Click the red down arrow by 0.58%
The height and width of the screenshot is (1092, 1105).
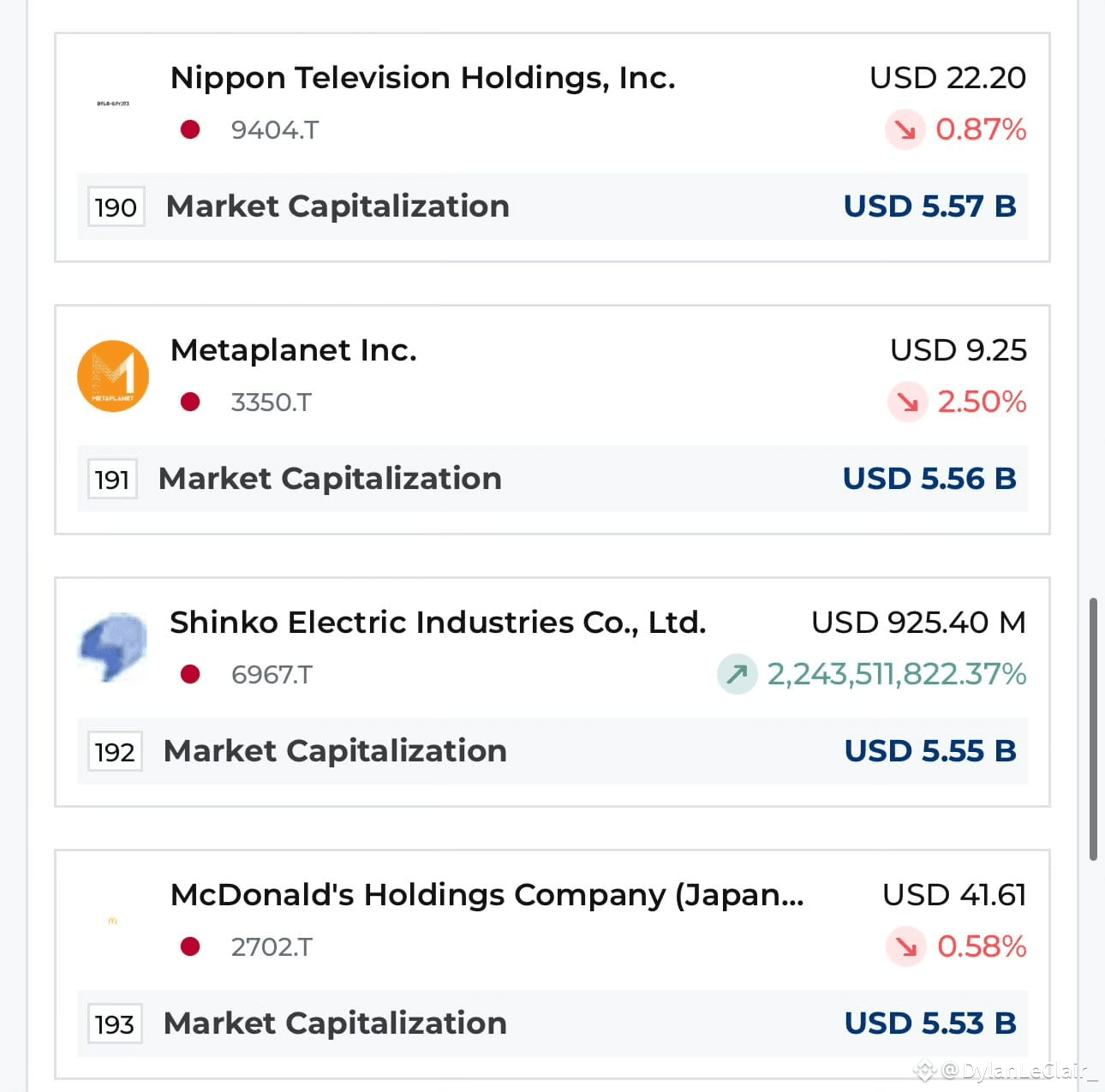coord(905,946)
